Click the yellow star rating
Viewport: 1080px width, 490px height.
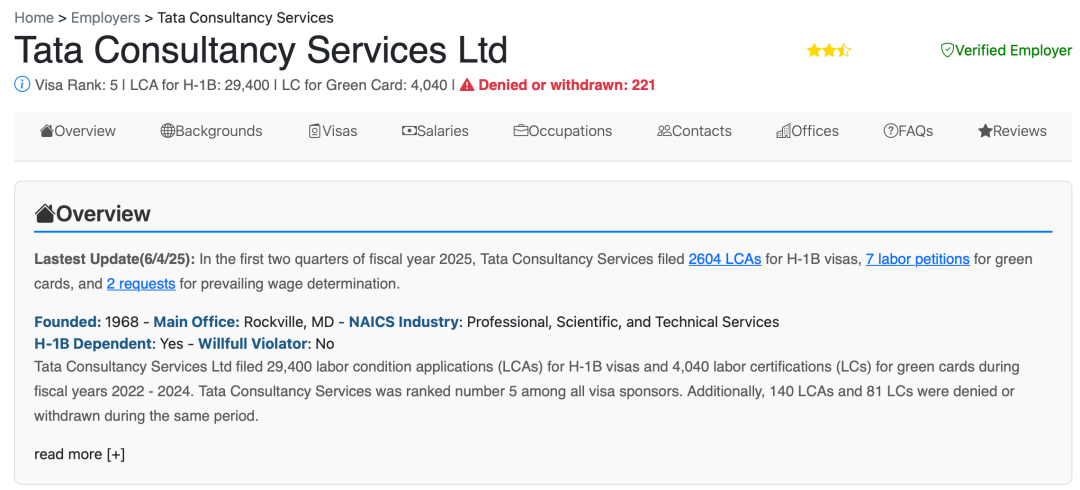click(x=829, y=50)
